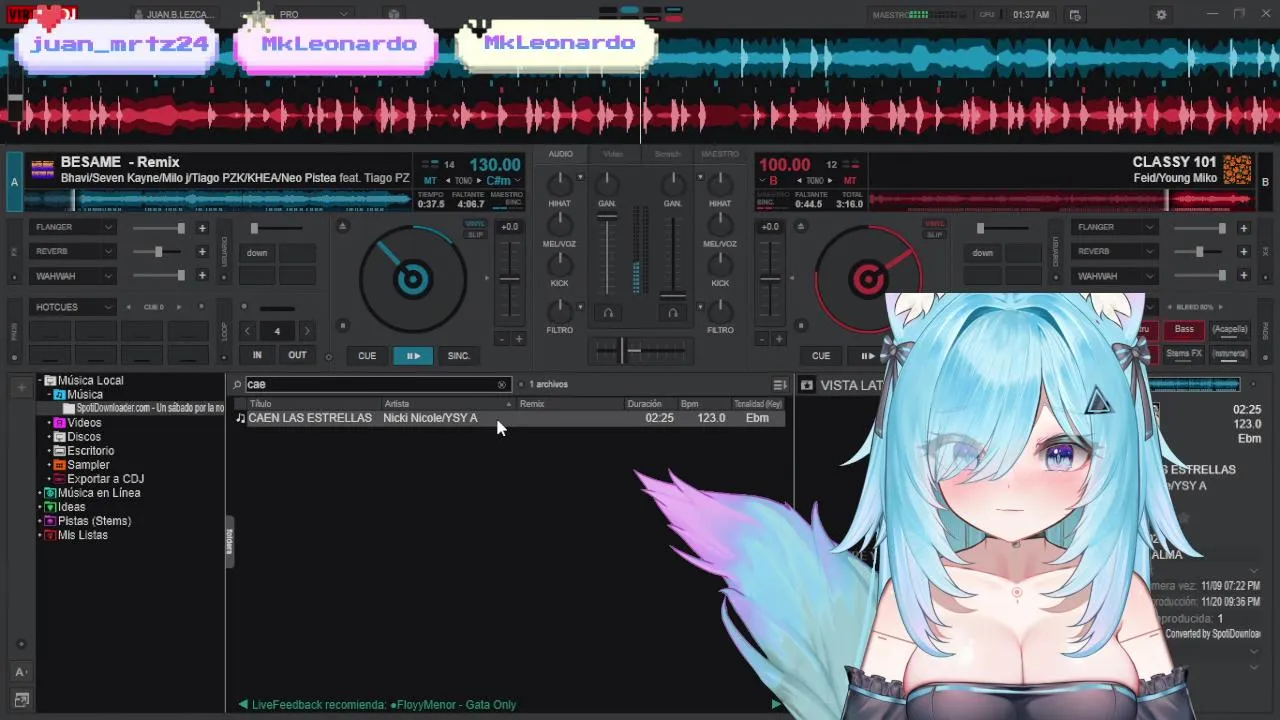Click the Sampler folder icon
Screen dimensions: 1280x720
point(59,465)
